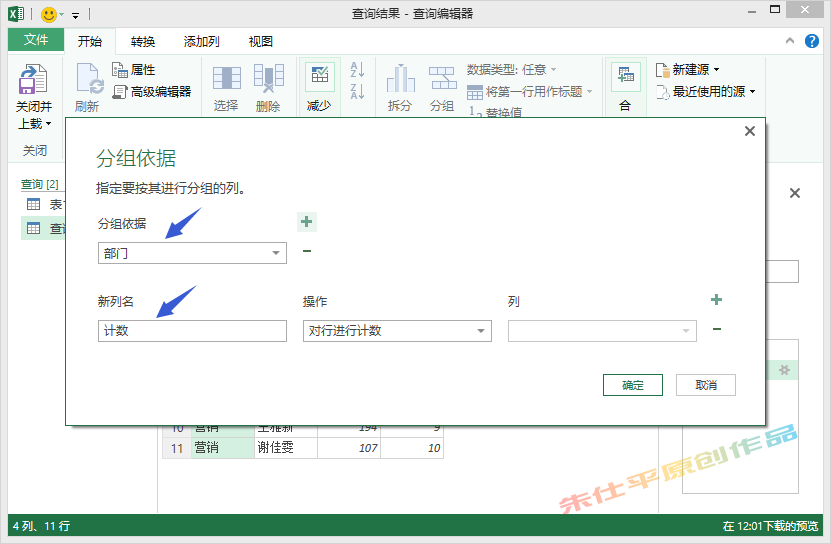This screenshot has height=544, width=831.
Task: Add an aggregation with the green plus
Action: point(717,300)
